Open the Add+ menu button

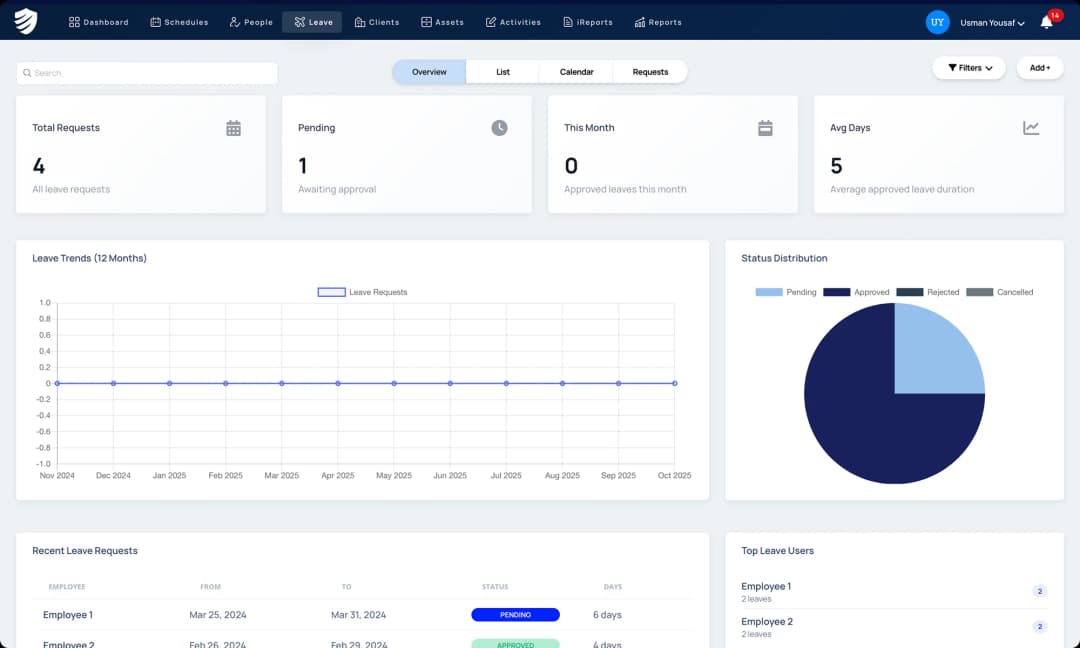click(1040, 68)
